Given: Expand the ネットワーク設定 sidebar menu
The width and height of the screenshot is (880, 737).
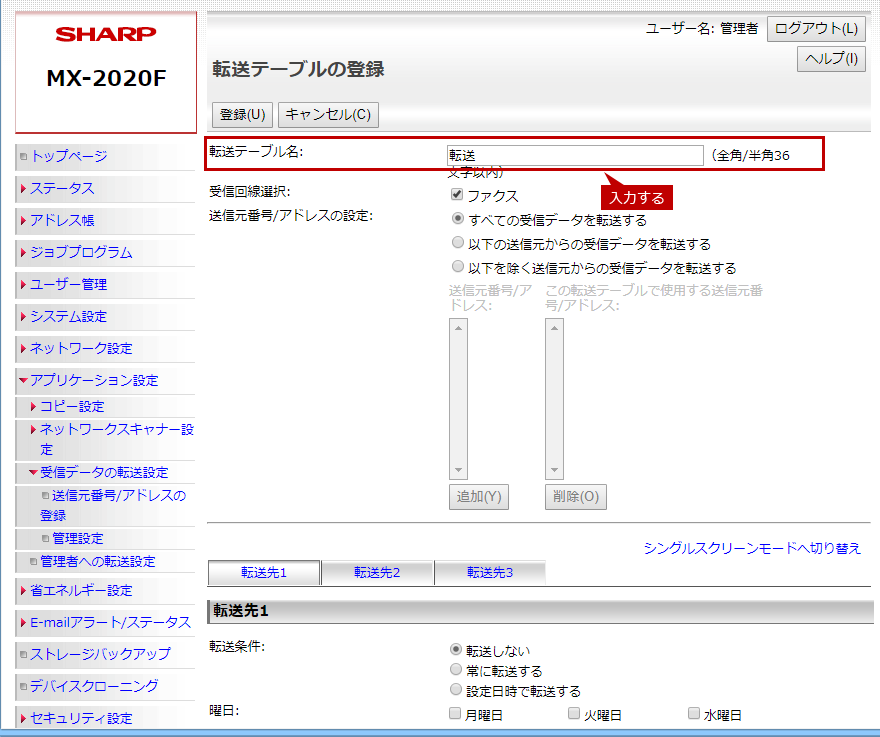Looking at the screenshot, I should point(80,348).
